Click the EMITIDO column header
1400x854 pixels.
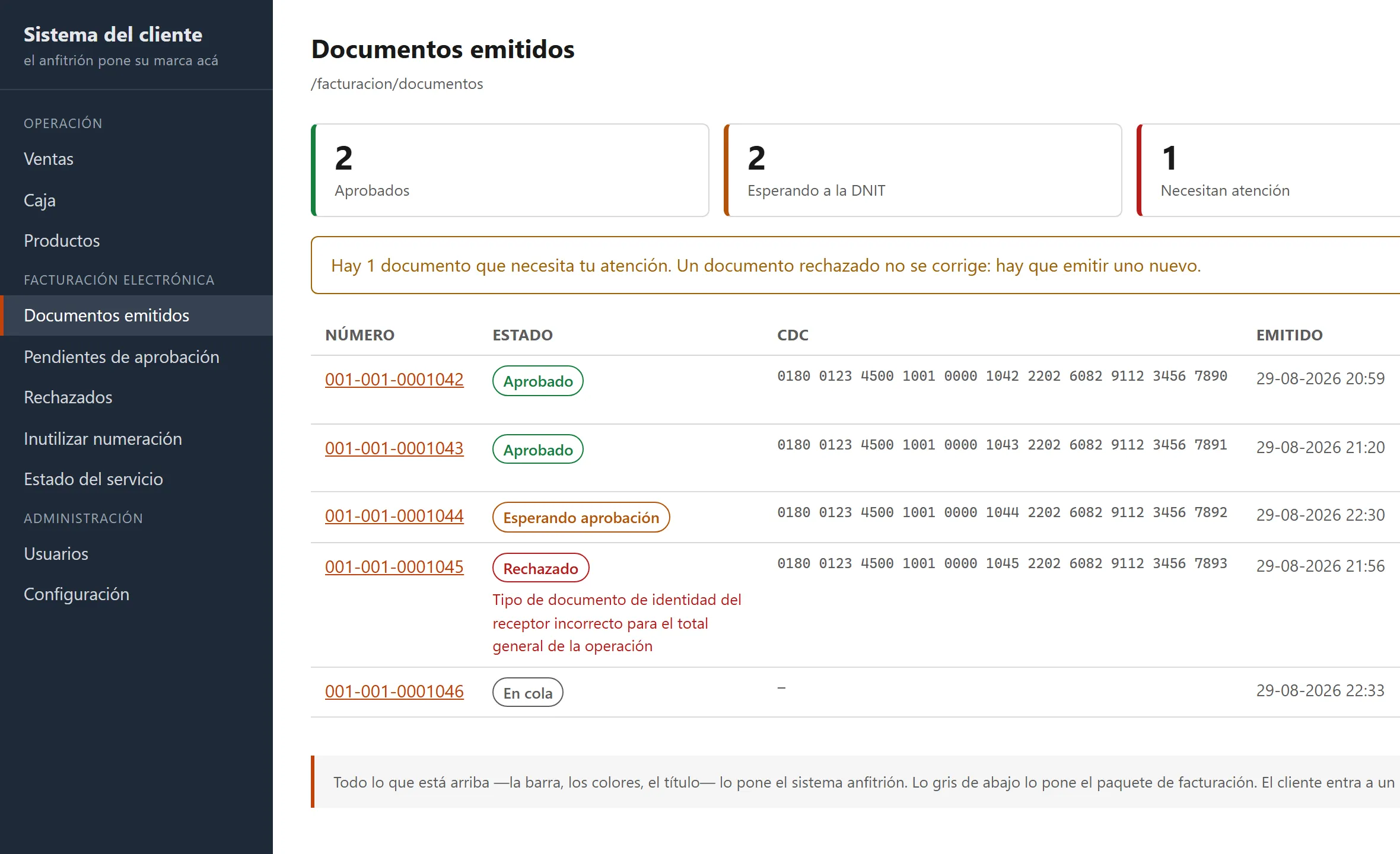coord(1290,335)
